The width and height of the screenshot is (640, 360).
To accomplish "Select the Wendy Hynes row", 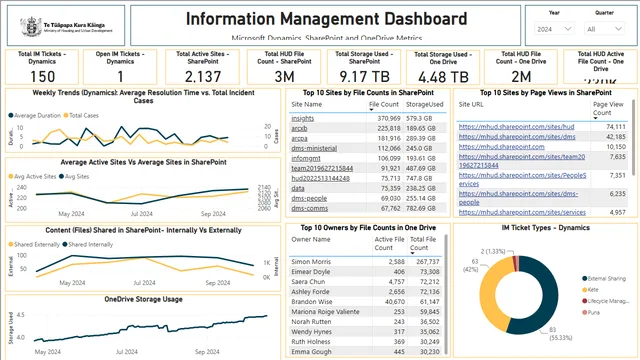I will pos(366,332).
